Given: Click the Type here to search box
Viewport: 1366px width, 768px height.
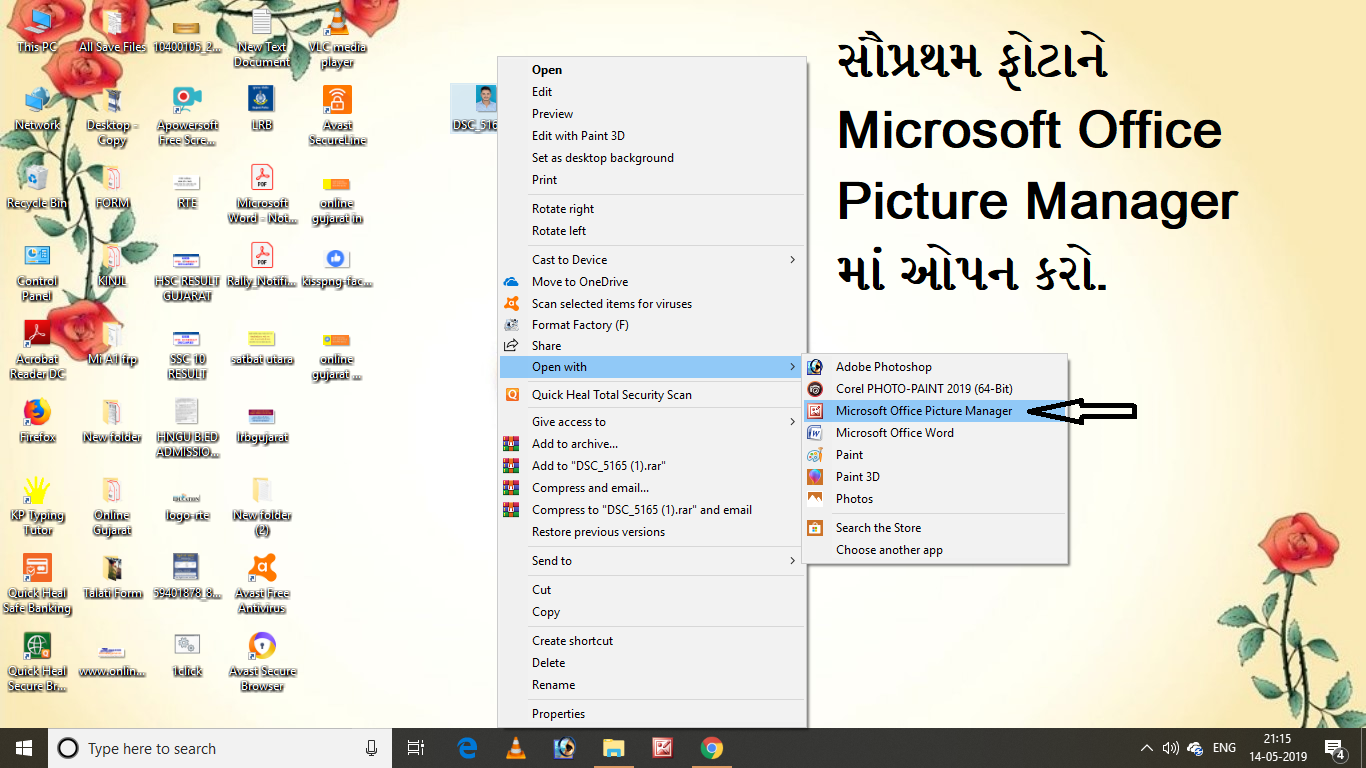Looking at the screenshot, I should coord(200,748).
